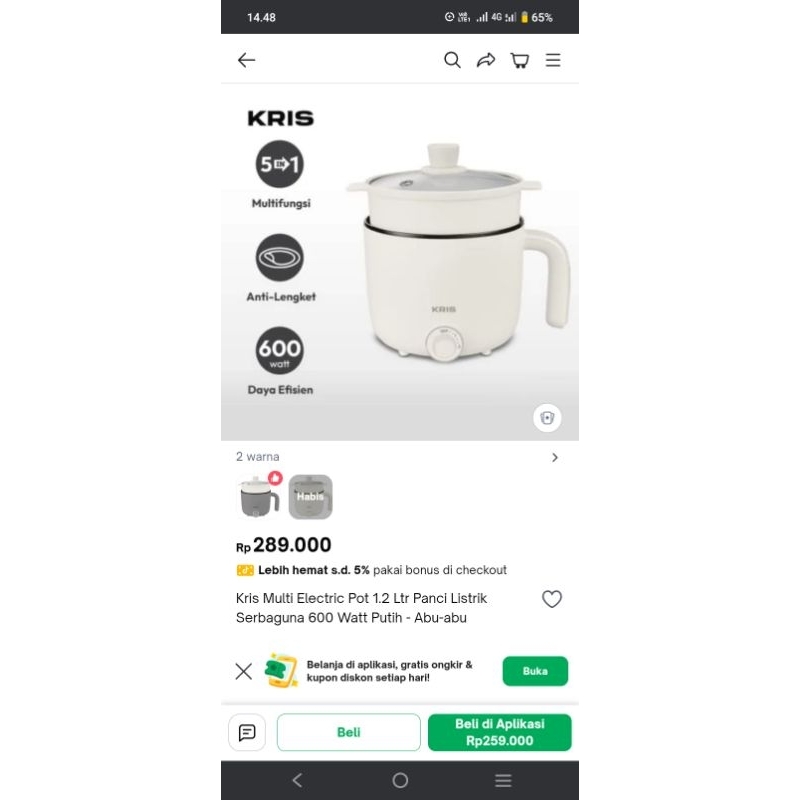Open the hamburger menu at top right
800x800 pixels.
pyautogui.click(x=553, y=60)
